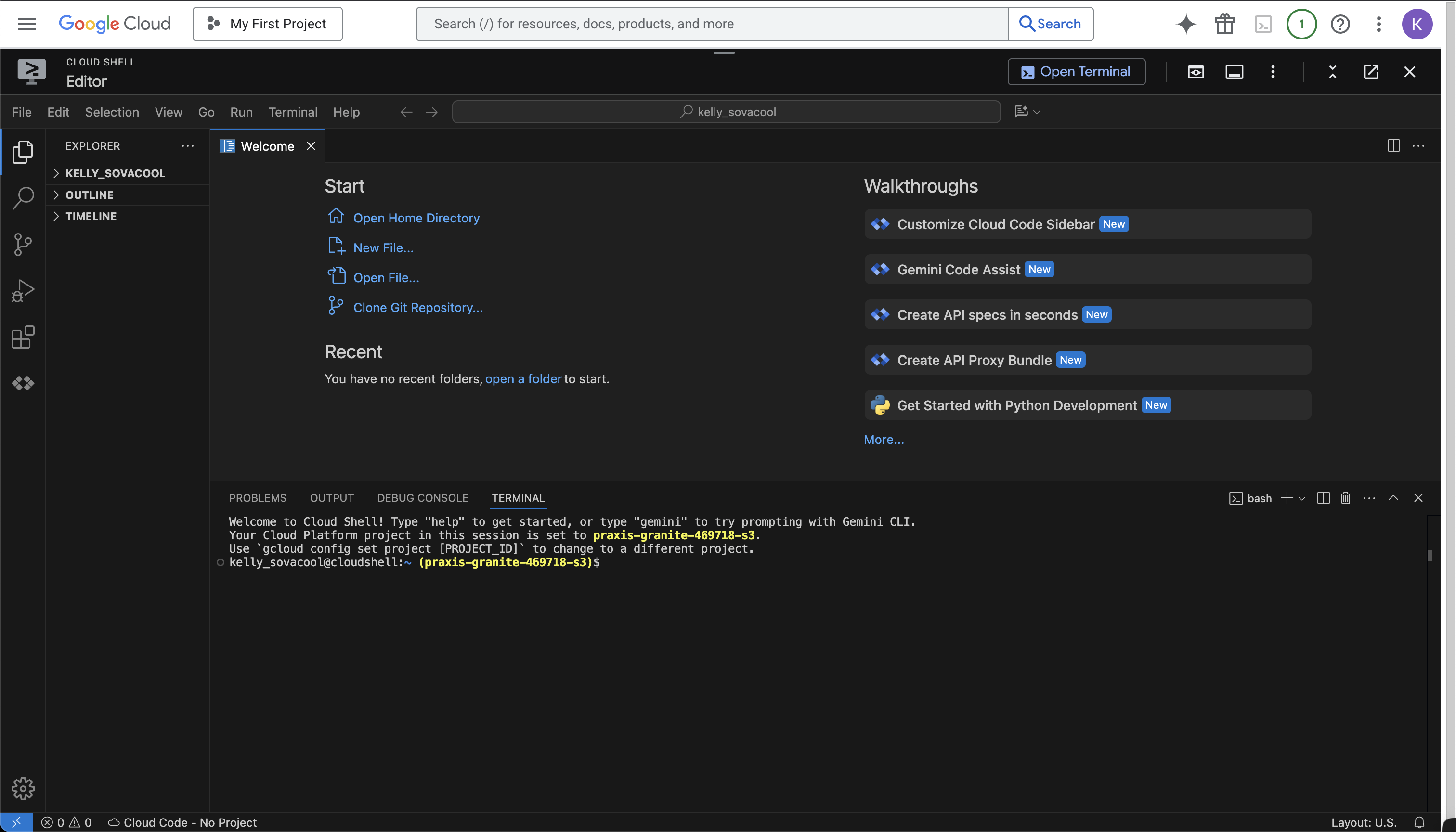Open the Extensions view in sidebar
Image resolution: width=1456 pixels, height=832 pixels.
[23, 337]
